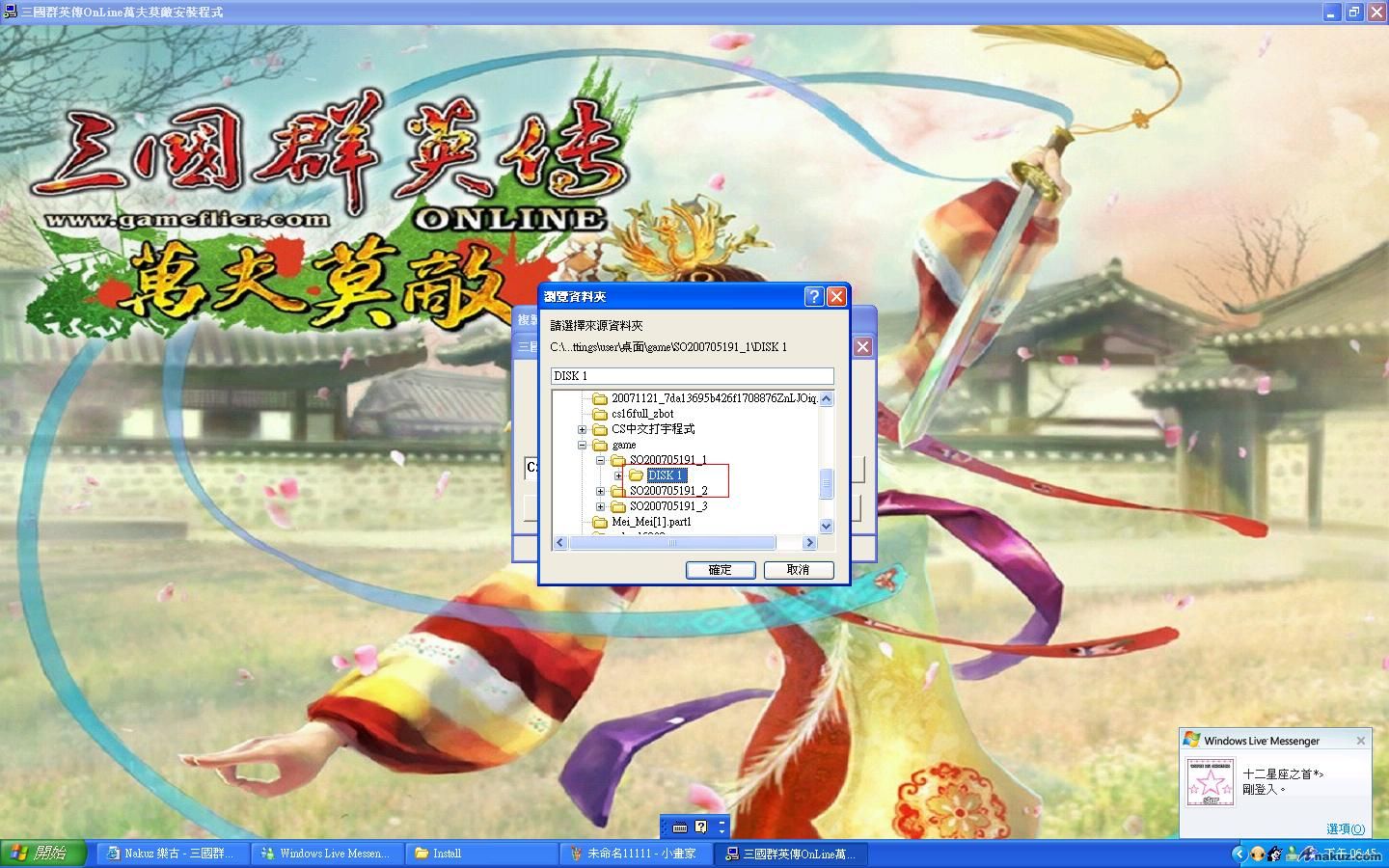Viewport: 1389px width, 868px height.
Task: Click the CS中文打字程式 folder icon
Action: pyautogui.click(x=600, y=429)
